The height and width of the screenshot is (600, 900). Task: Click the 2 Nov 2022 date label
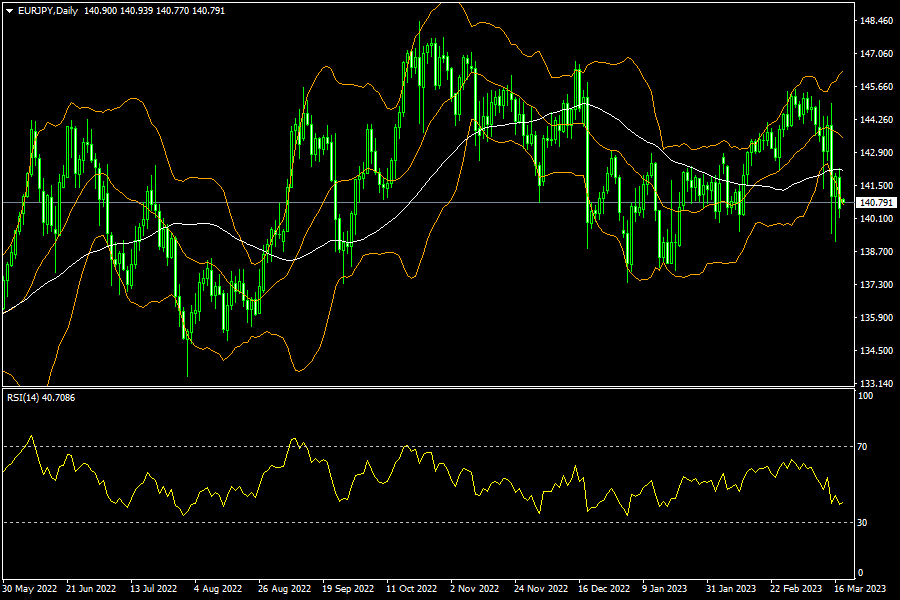pyautogui.click(x=475, y=589)
